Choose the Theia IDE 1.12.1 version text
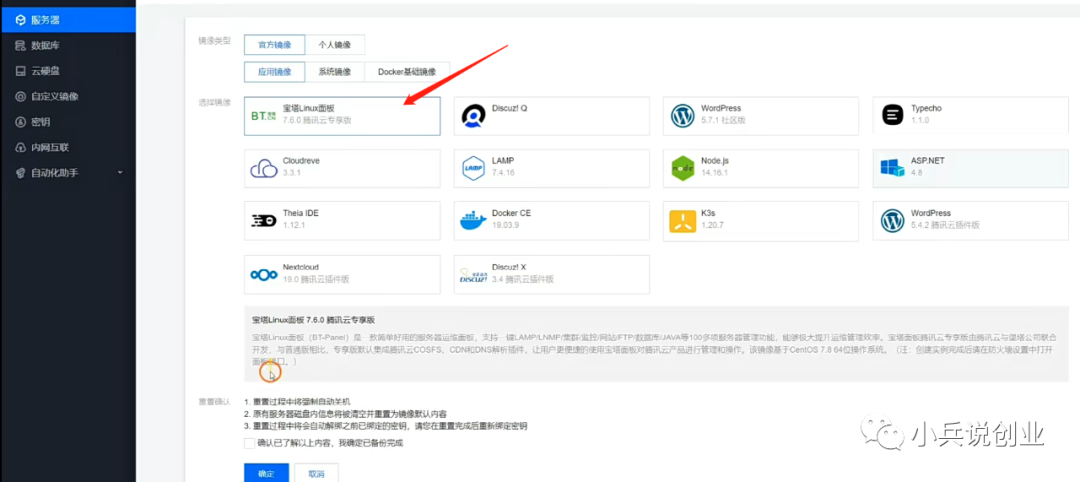This screenshot has height=482, width=1080. pyautogui.click(x=294, y=225)
